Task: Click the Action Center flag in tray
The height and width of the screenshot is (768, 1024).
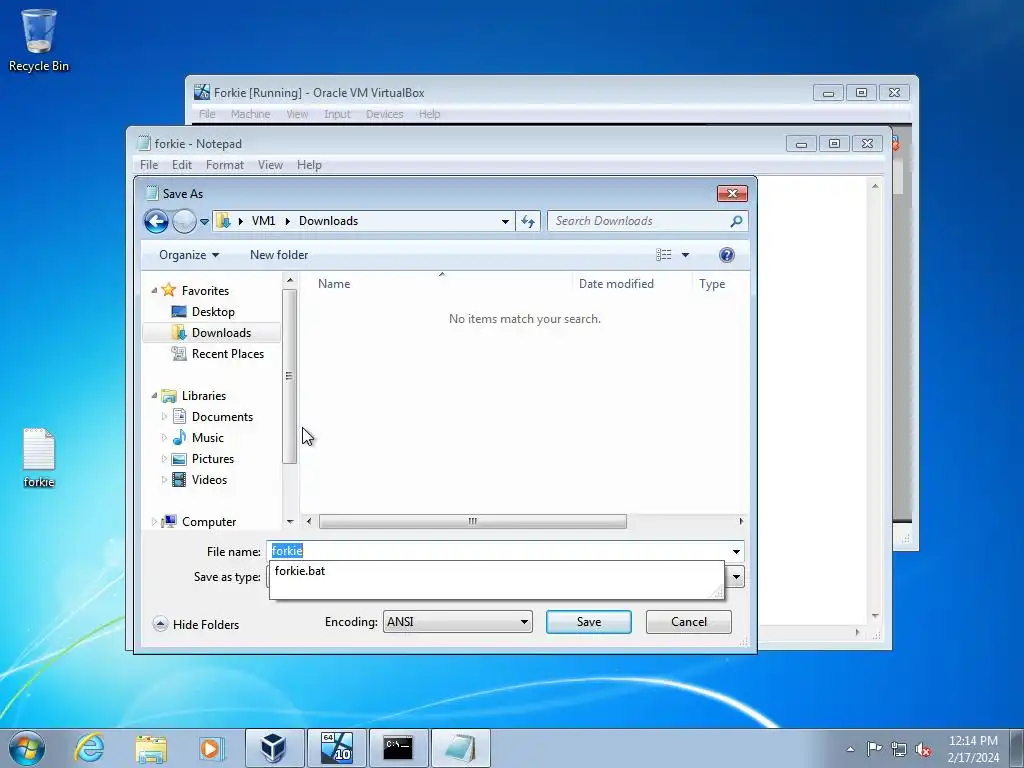Action: coord(874,748)
